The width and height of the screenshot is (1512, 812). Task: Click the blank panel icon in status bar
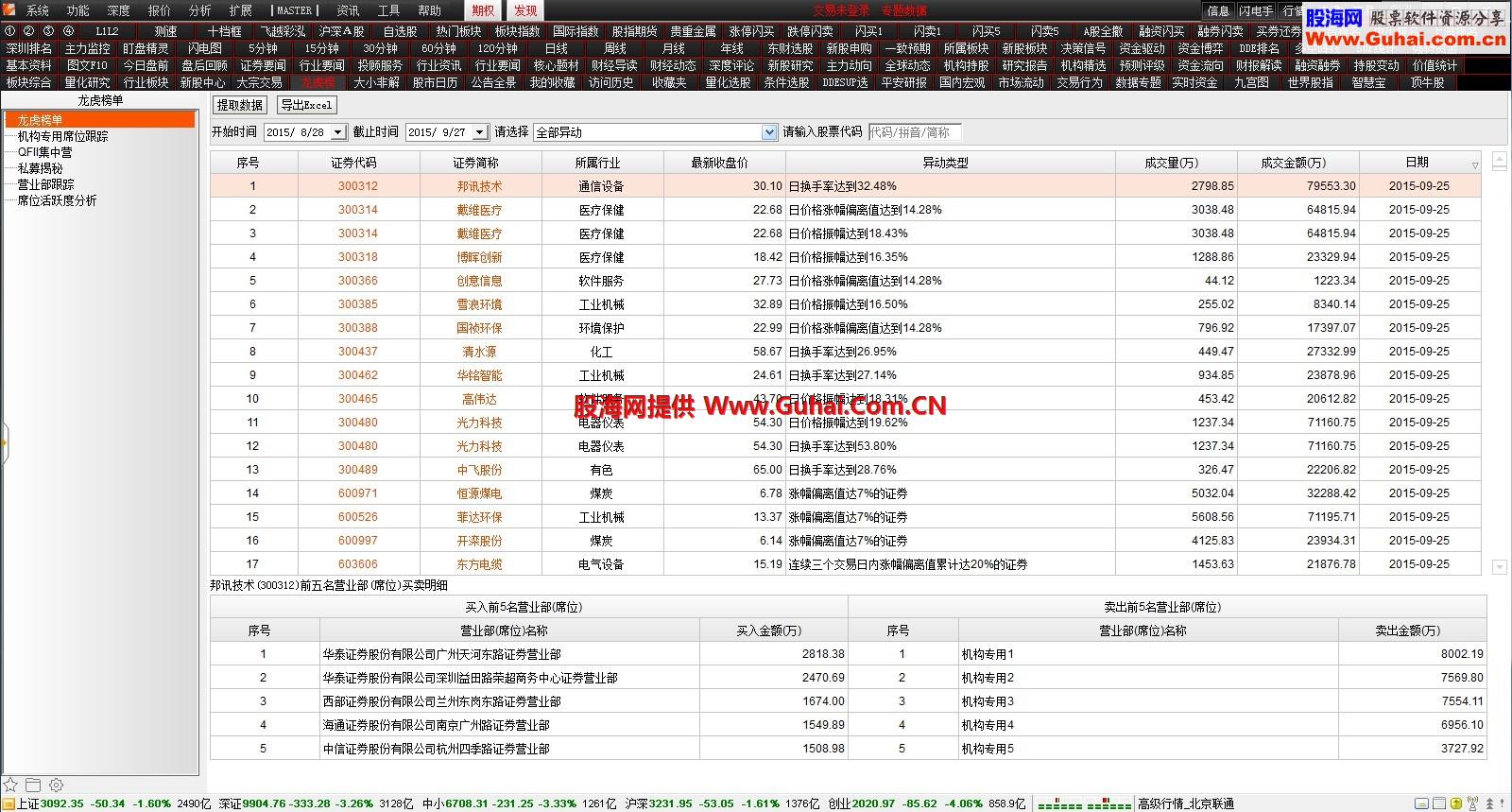tap(1439, 803)
